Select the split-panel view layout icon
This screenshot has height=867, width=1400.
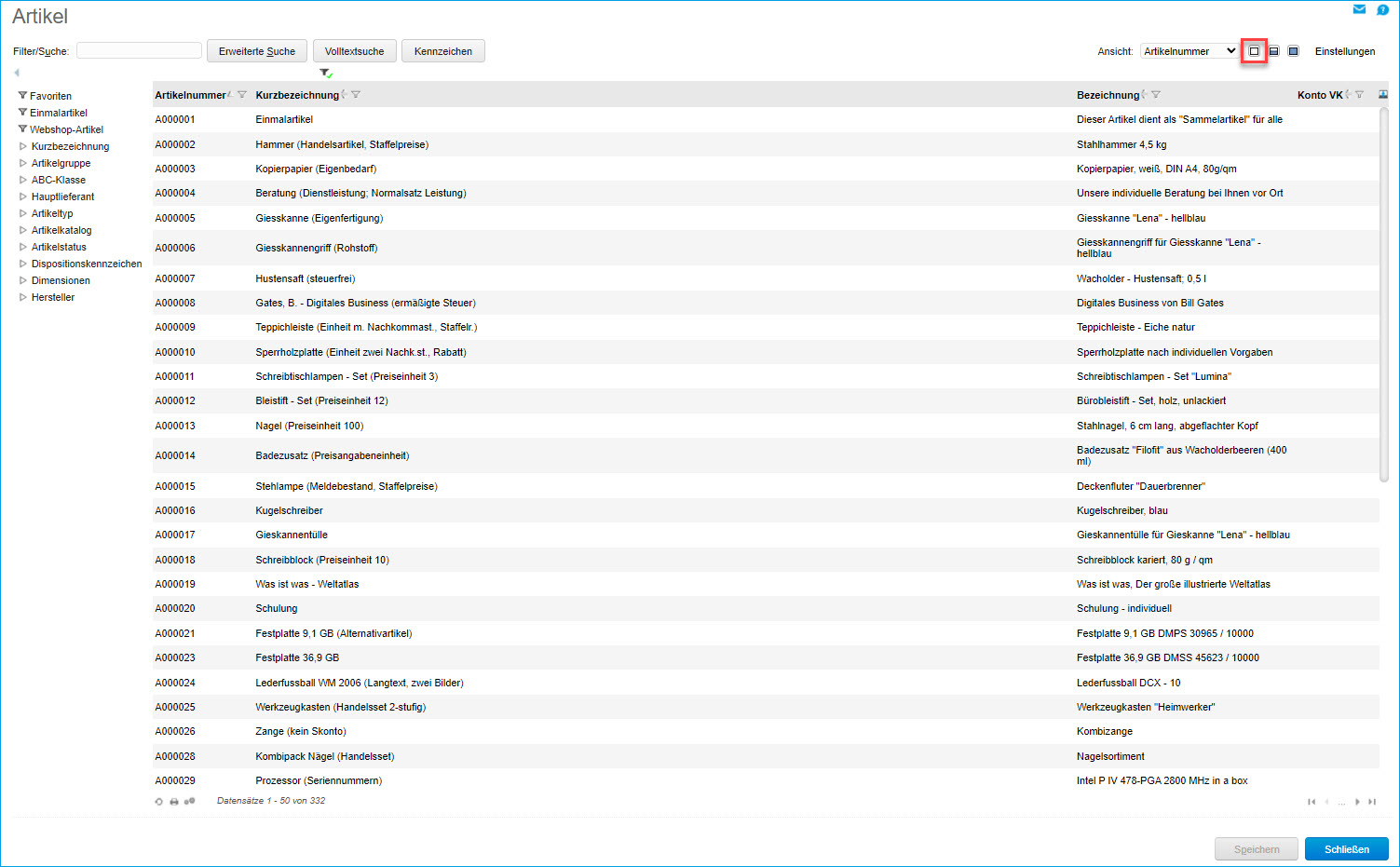coord(1273,51)
